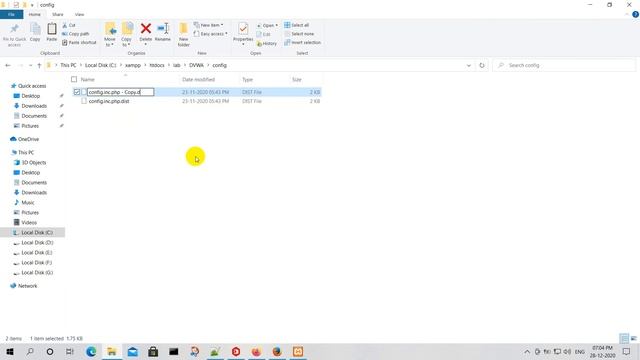Viewport: 640px width, 360px height.
Task: Click Select all in ribbon
Action: coord(296,25)
